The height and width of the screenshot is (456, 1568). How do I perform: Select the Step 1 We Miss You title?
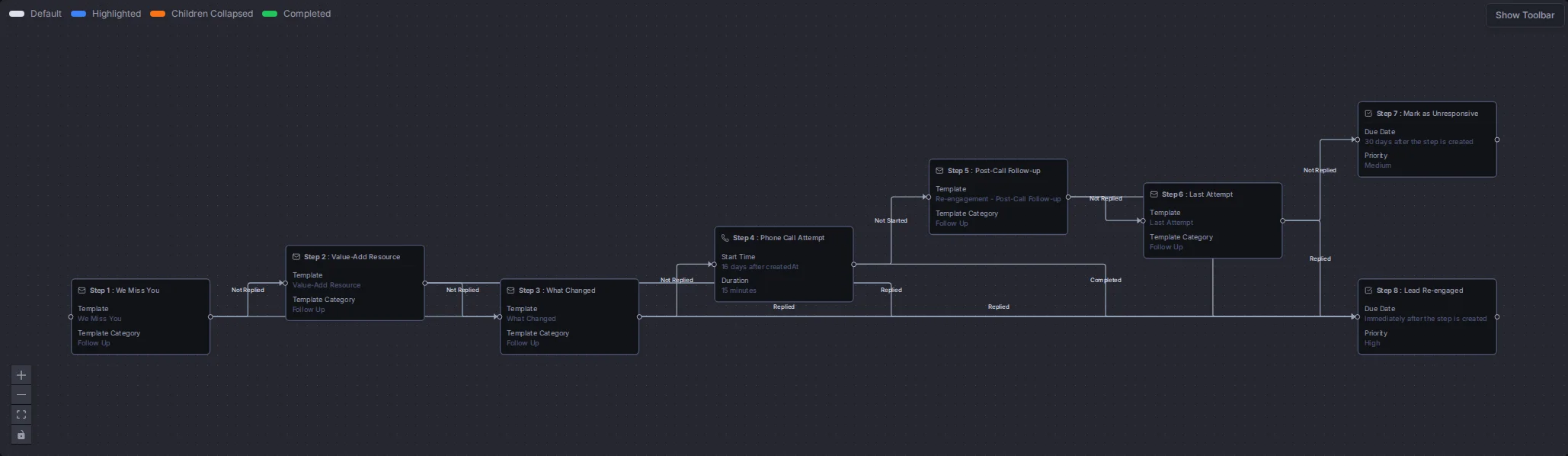pos(125,291)
